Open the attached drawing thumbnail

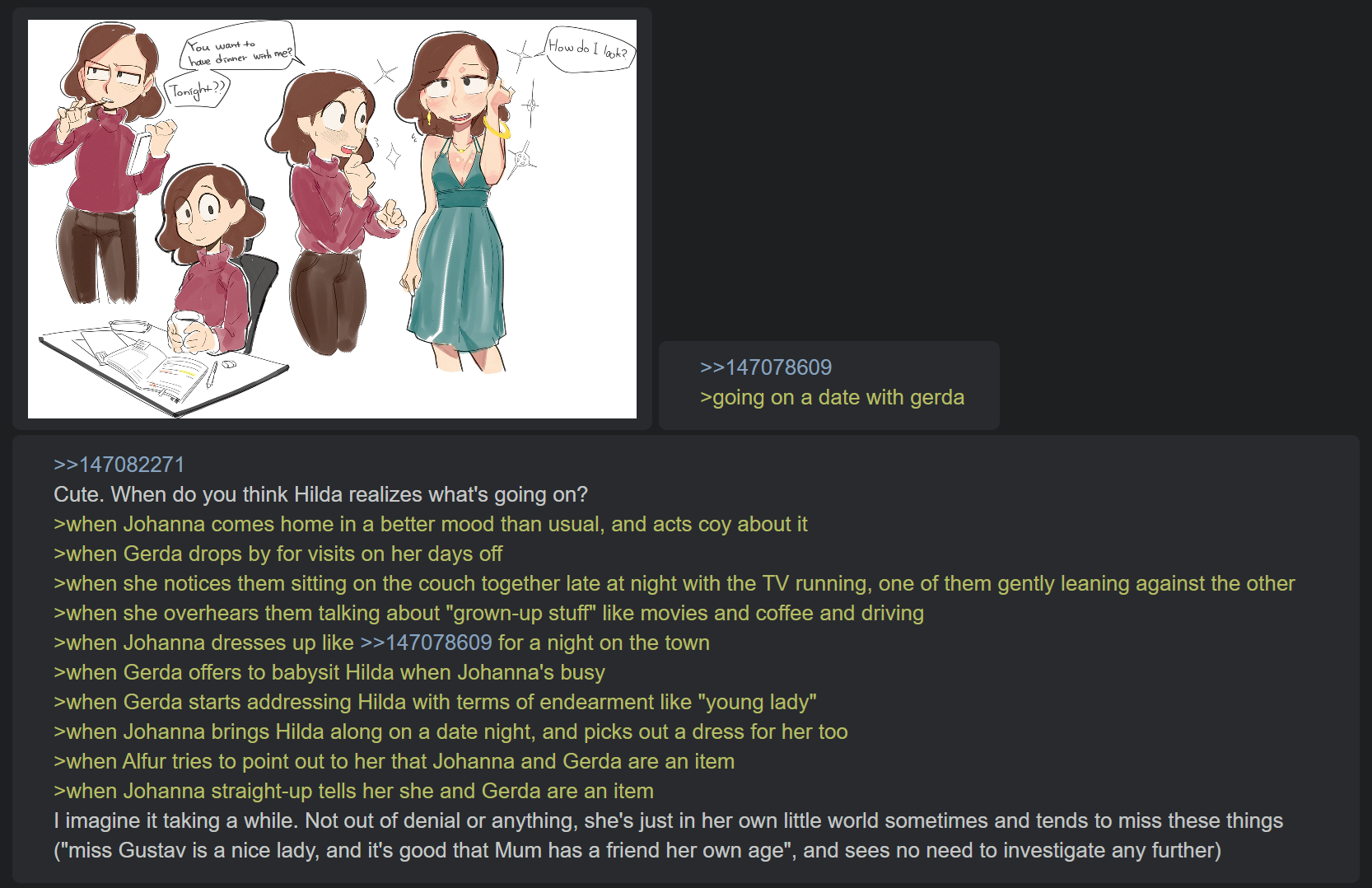click(x=332, y=219)
